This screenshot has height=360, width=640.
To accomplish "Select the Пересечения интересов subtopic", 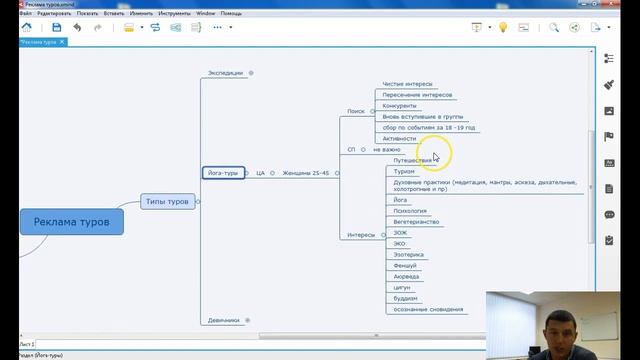I will tap(417, 95).
